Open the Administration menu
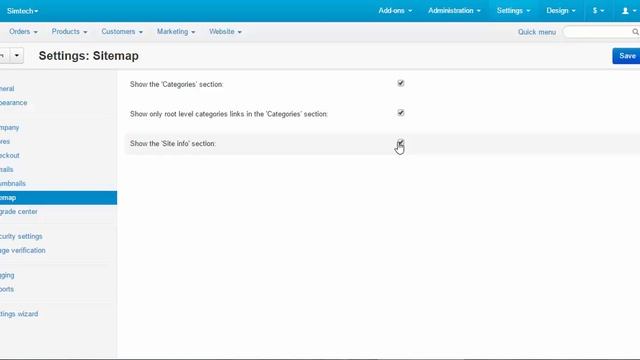 pyautogui.click(x=454, y=11)
